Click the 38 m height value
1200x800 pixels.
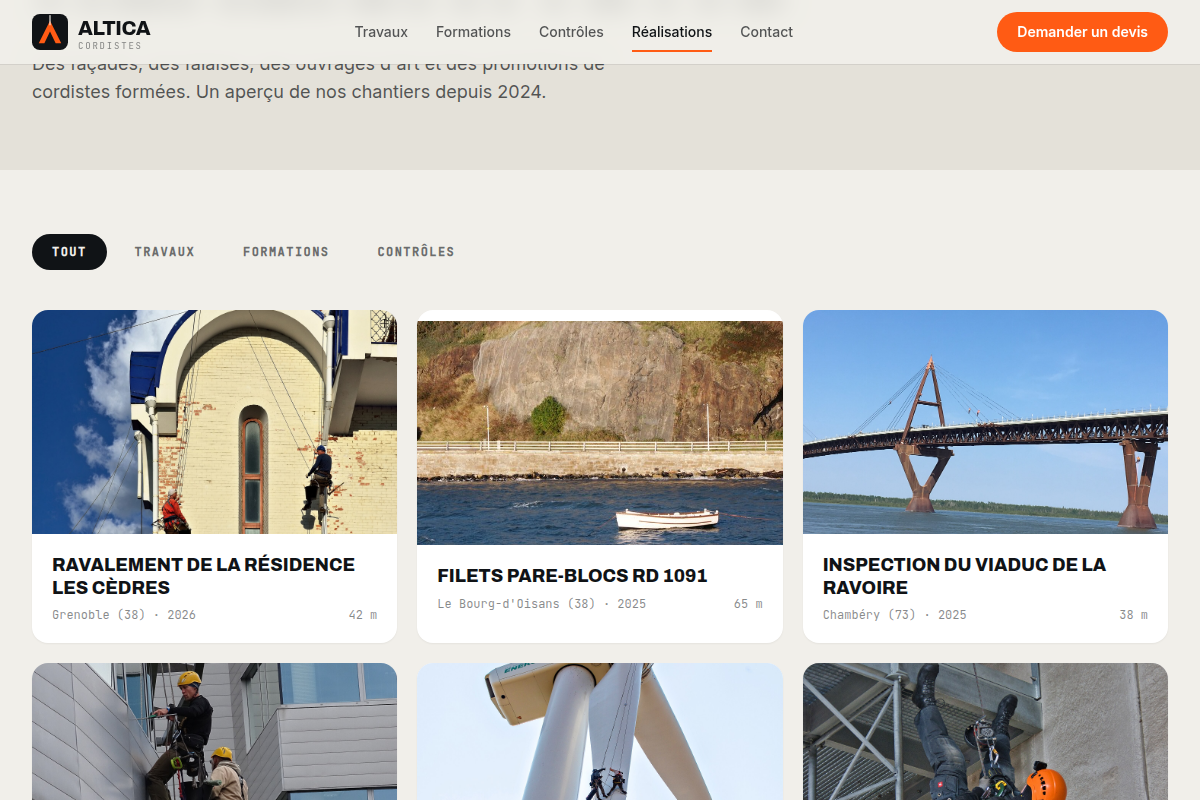point(1134,615)
